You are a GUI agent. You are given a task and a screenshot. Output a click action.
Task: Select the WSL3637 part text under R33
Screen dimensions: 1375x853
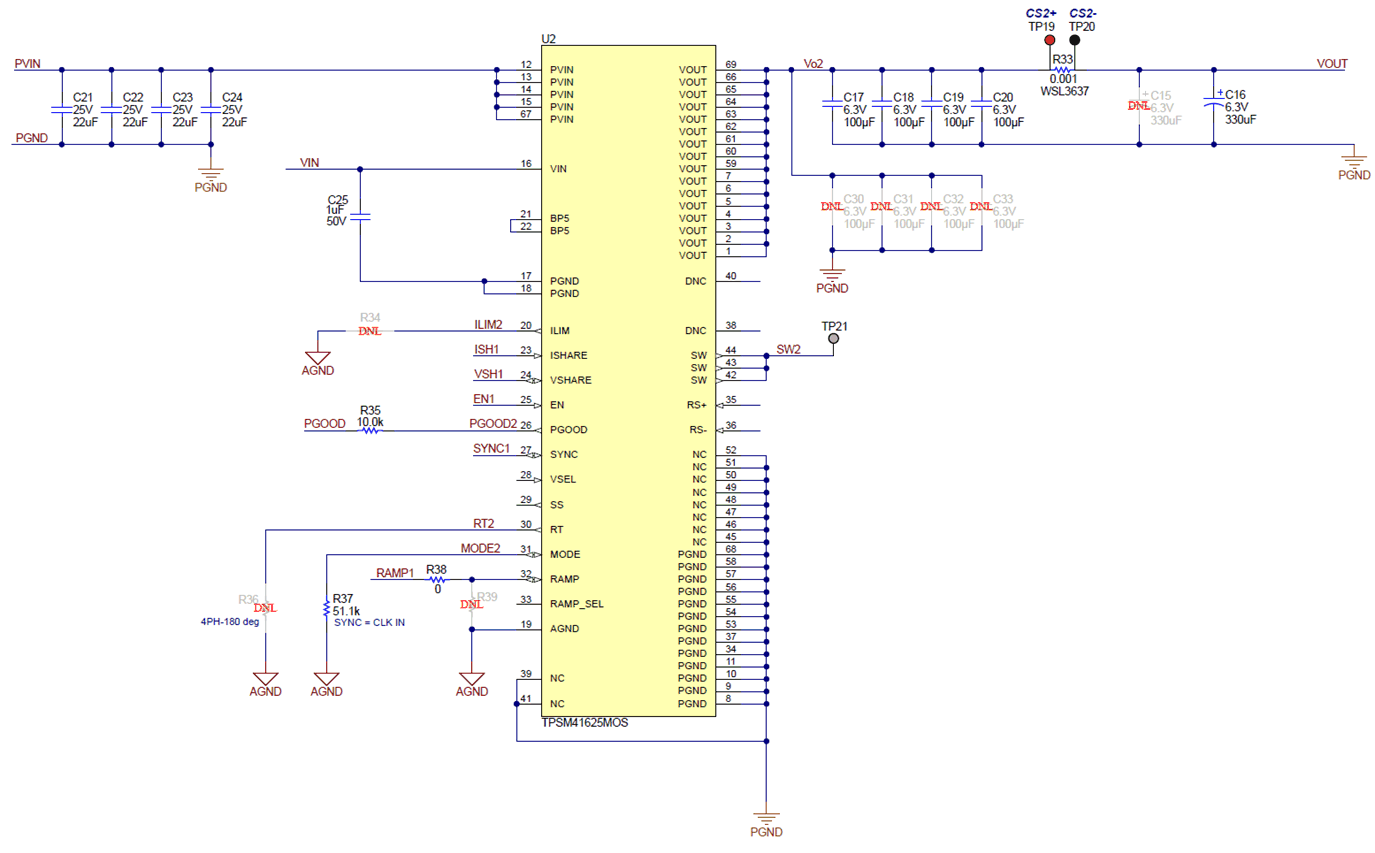(x=1064, y=90)
